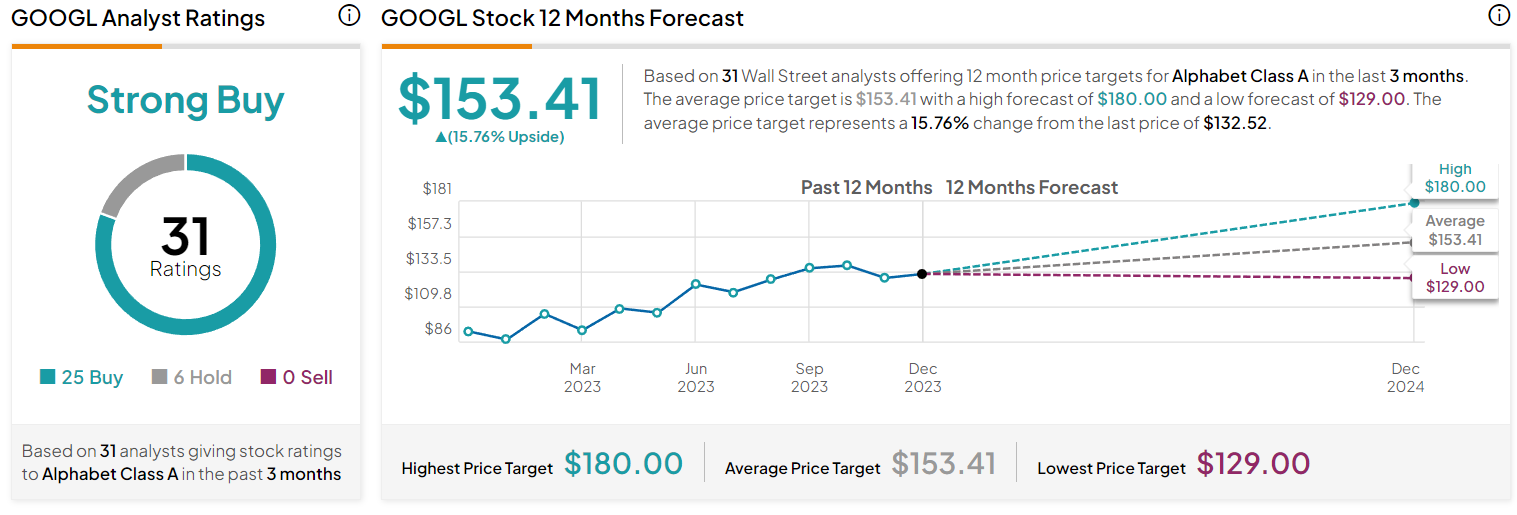Click the large $153.41 price target
This screenshot has height=515, width=1517.
click(x=500, y=98)
